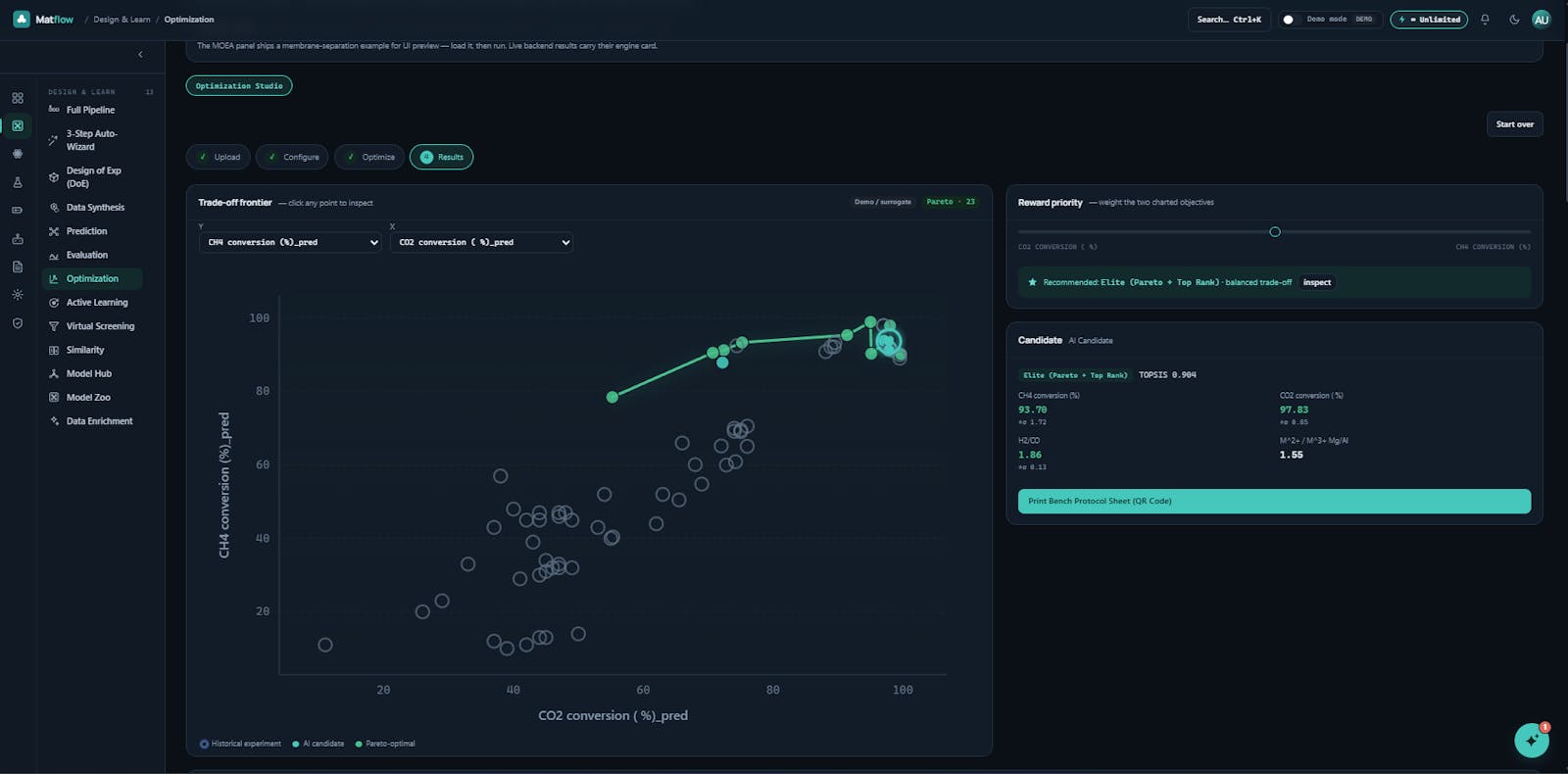1568x774 pixels.
Task: Open the dashboard grid icon in the left rail
Action: (x=18, y=98)
